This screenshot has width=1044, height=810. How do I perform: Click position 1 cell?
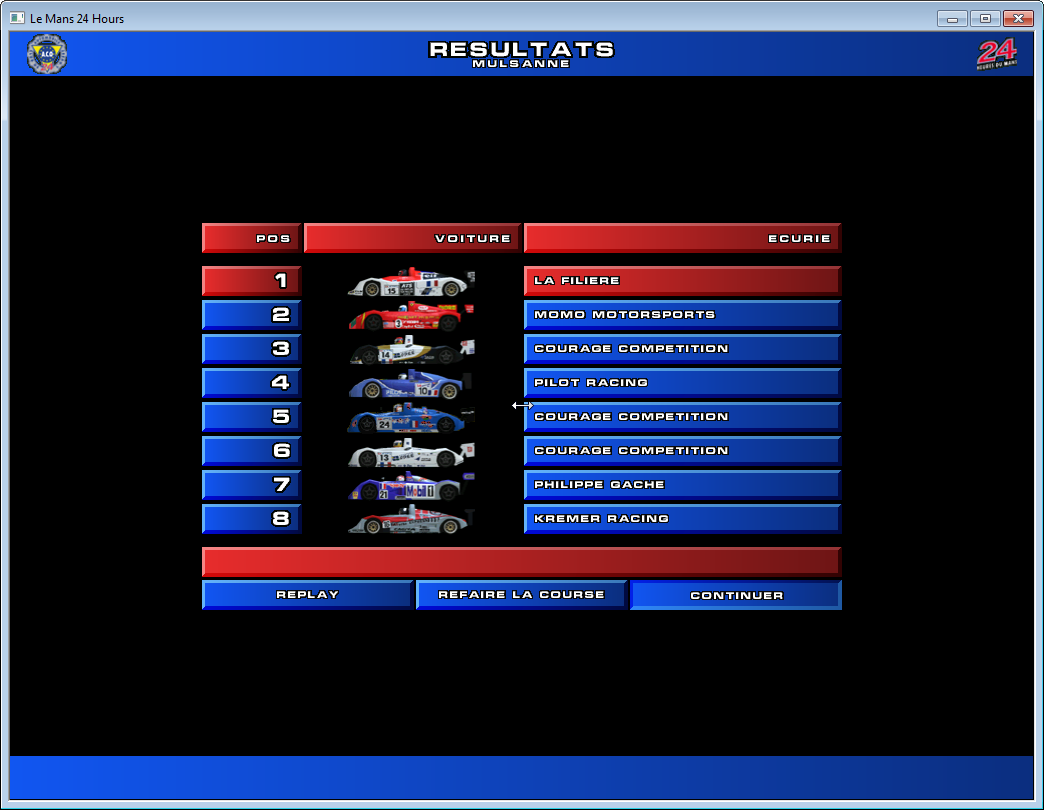tap(252, 281)
